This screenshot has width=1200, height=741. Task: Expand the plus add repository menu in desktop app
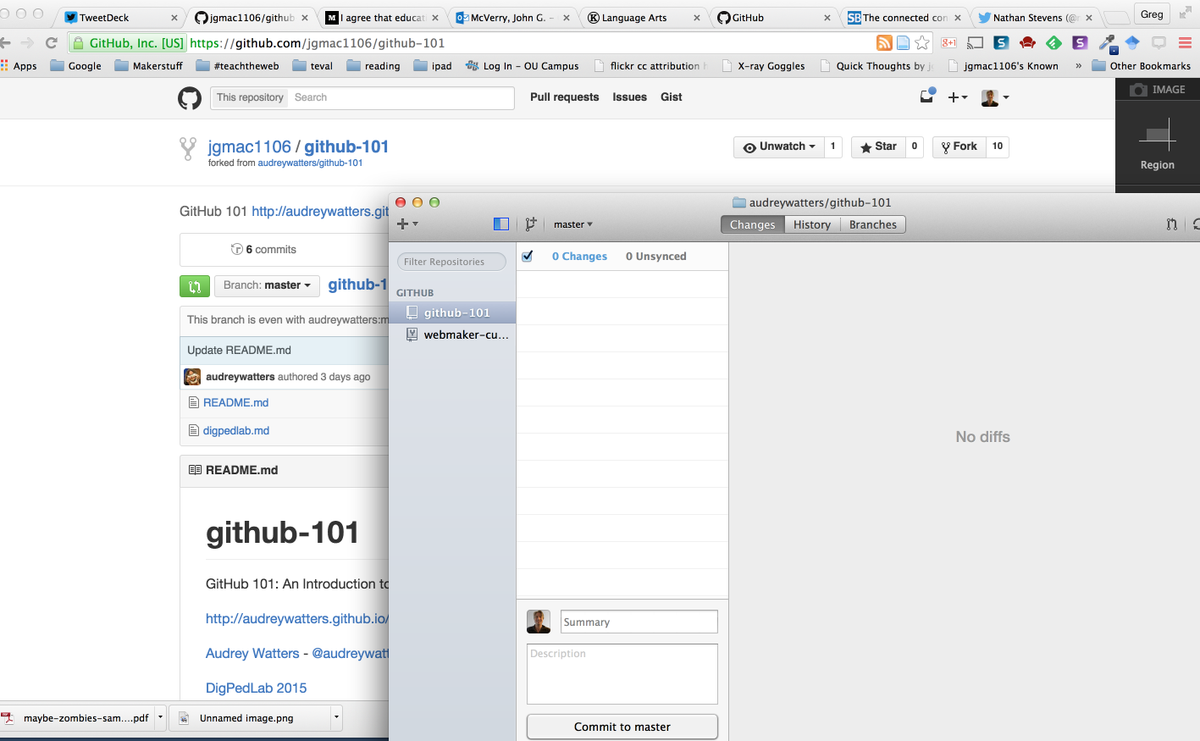tap(407, 224)
